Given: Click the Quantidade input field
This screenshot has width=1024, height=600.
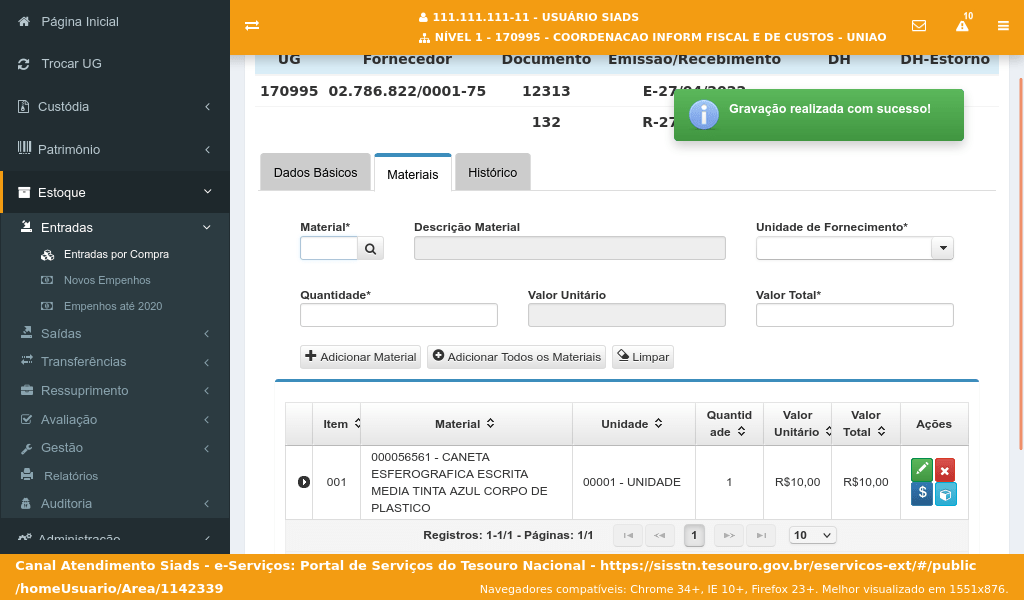Looking at the screenshot, I should (x=399, y=315).
